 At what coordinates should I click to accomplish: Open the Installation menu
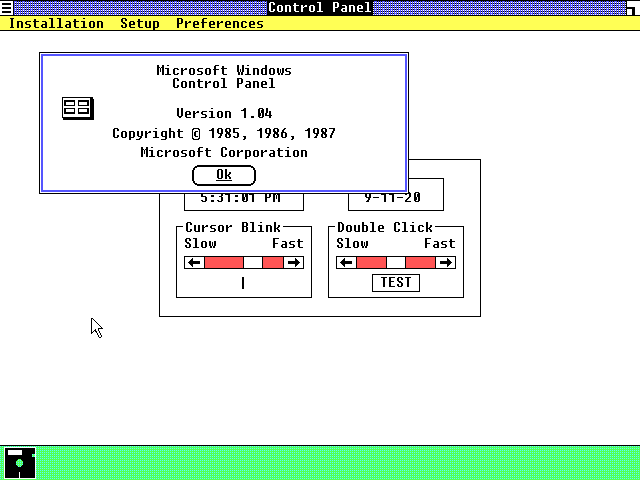click(56, 24)
